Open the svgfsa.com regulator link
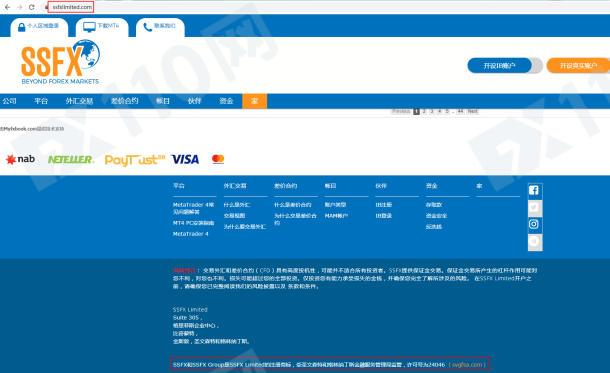Image resolution: width=610 pixels, height=373 pixels. 467,365
